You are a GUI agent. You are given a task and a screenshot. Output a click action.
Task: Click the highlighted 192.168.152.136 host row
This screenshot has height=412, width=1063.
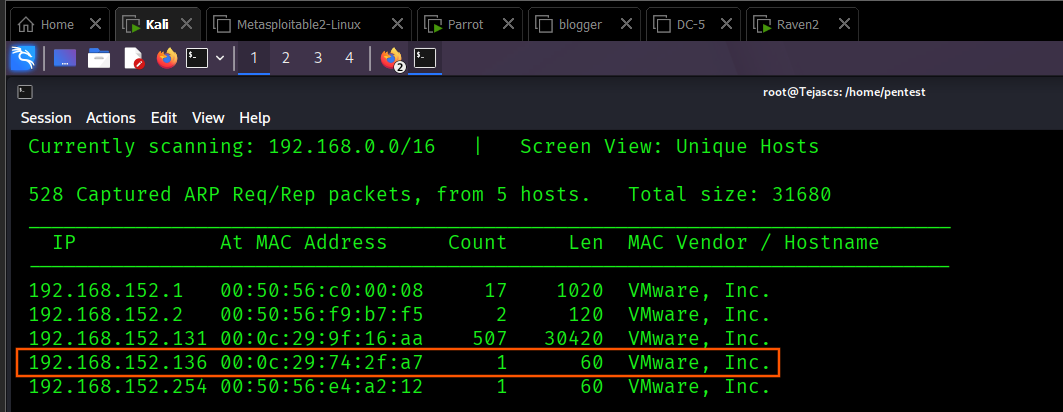[398, 362]
